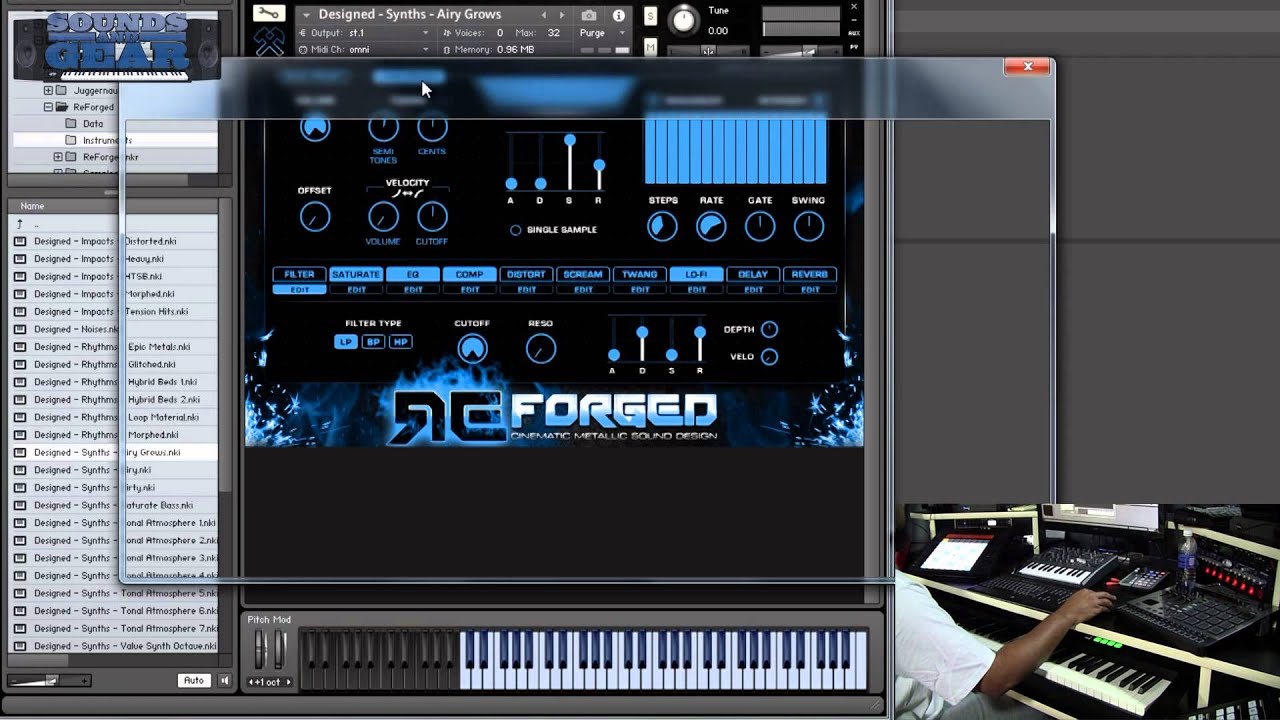This screenshot has width=1280, height=720.
Task: Click the speaker preview icon beside Auto
Action: tap(225, 680)
